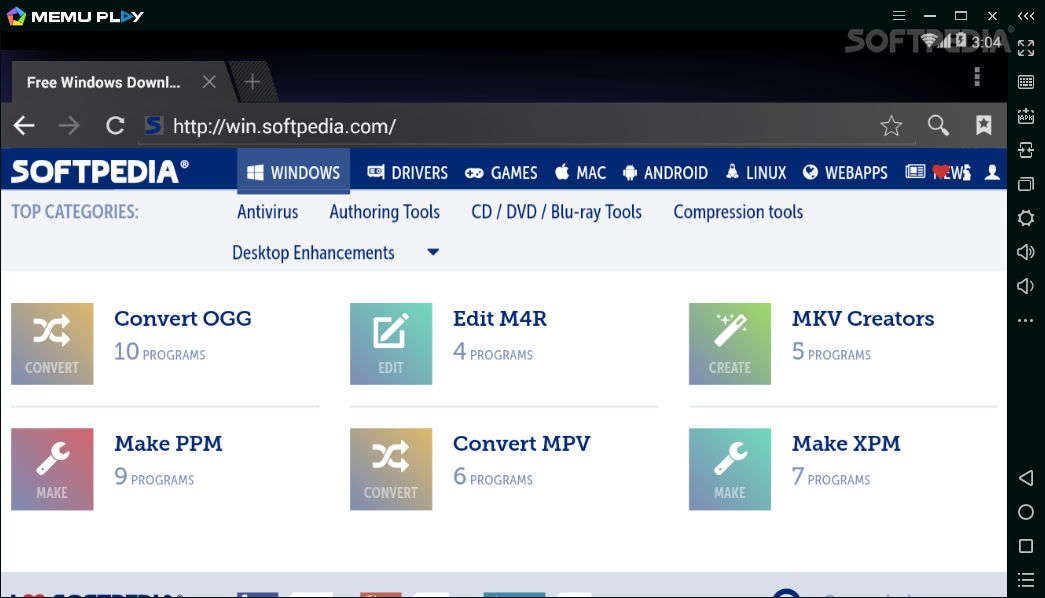Open CD / DVD / Blu-ray Tools category
1045x598 pixels.
pyautogui.click(x=556, y=212)
